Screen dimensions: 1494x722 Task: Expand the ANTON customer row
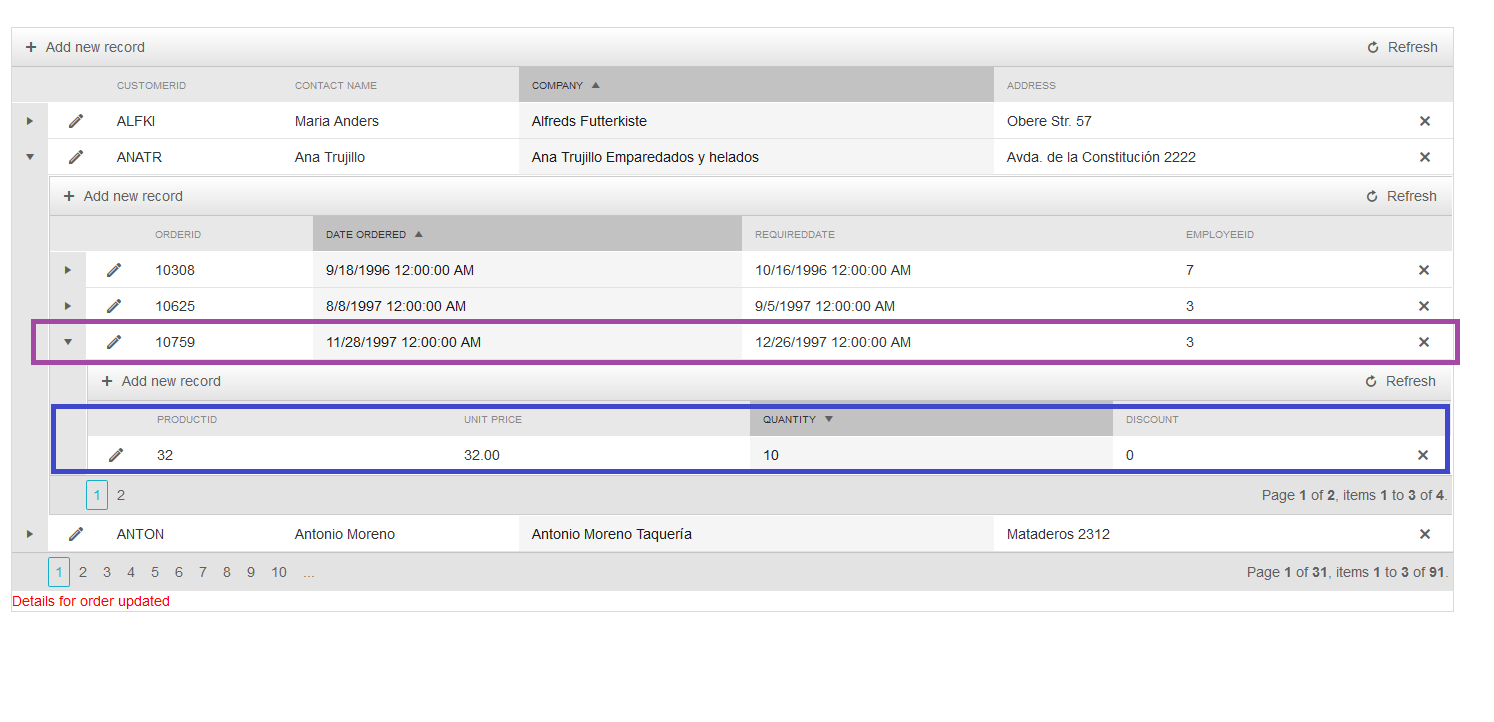[x=30, y=534]
